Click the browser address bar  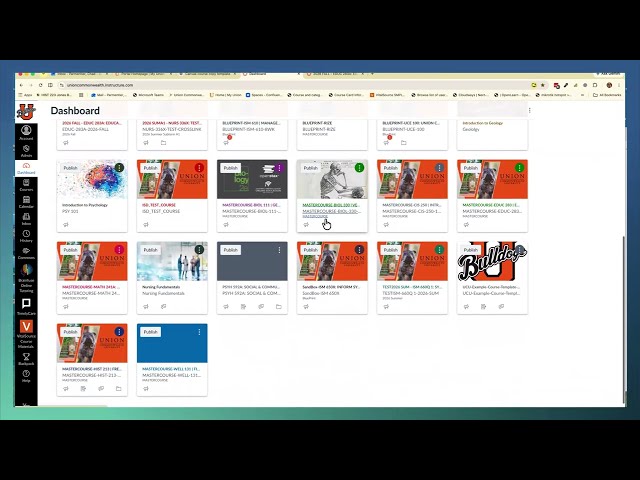(294, 85)
